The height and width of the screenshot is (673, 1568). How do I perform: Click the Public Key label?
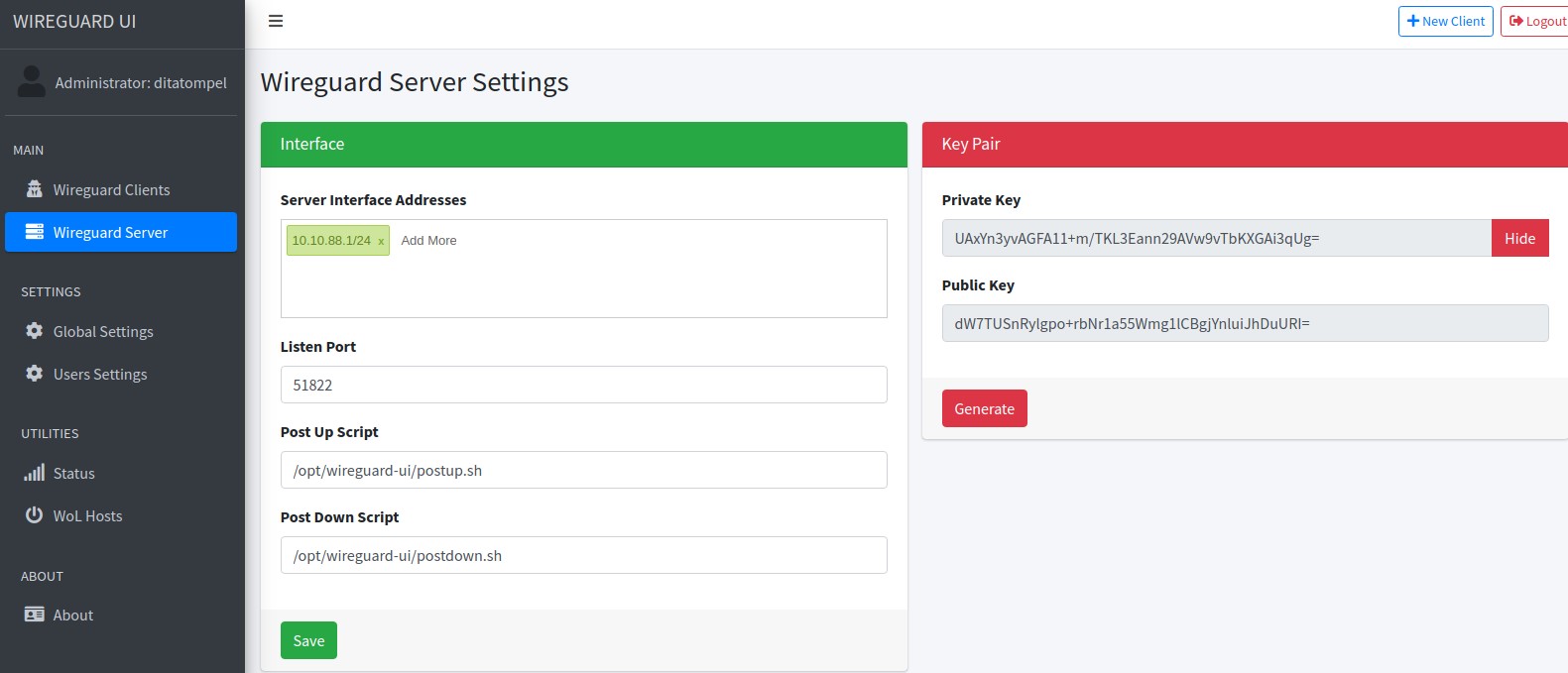coord(978,285)
